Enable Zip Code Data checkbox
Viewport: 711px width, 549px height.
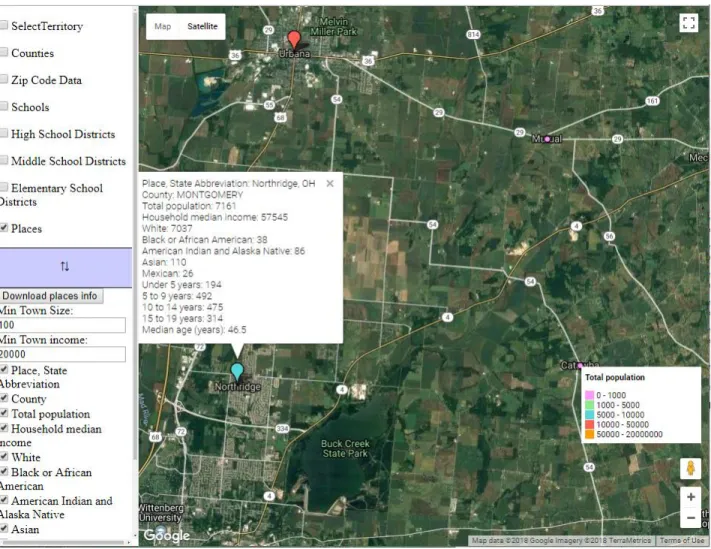pyautogui.click(x=4, y=79)
